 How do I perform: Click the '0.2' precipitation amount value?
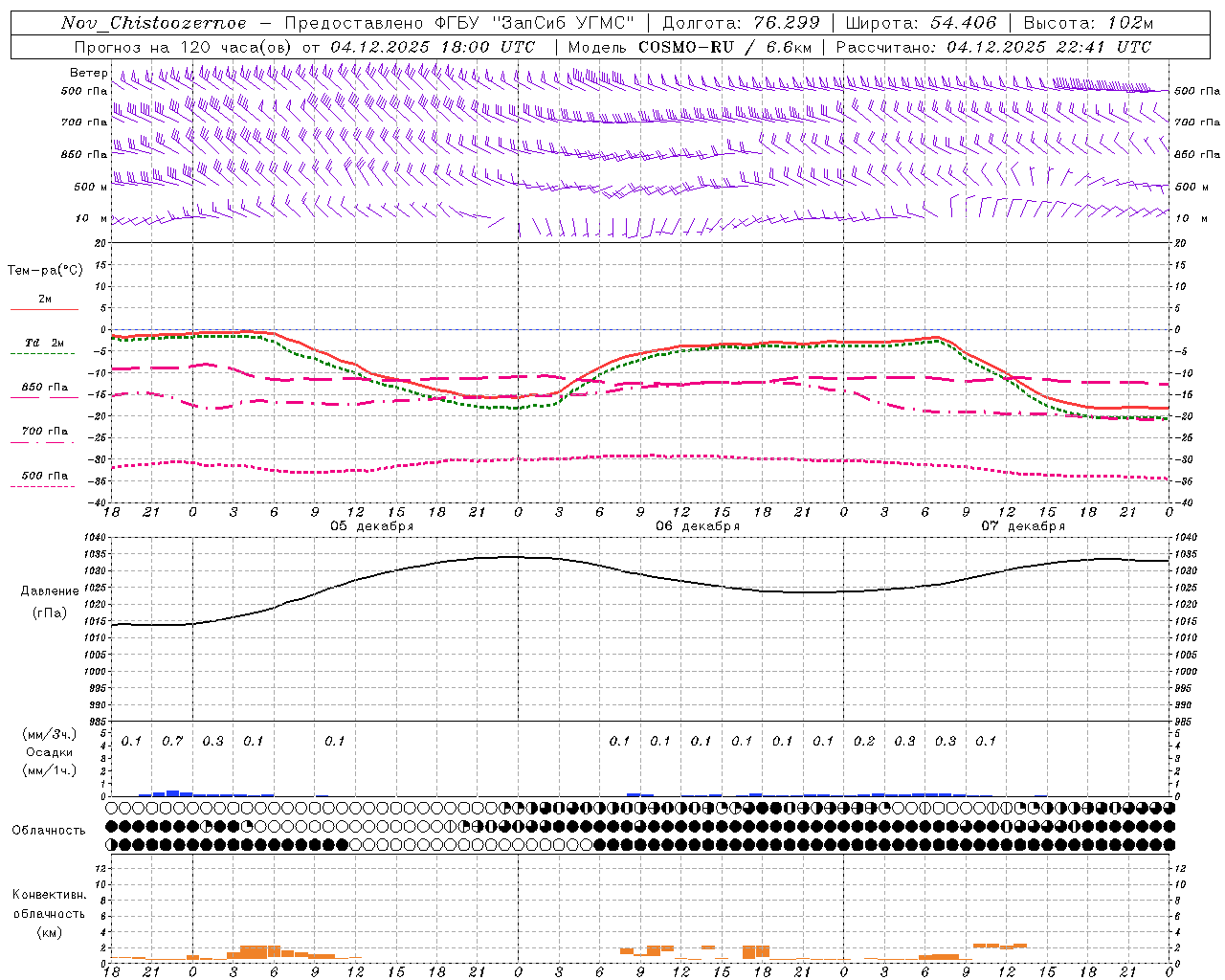coord(864,742)
